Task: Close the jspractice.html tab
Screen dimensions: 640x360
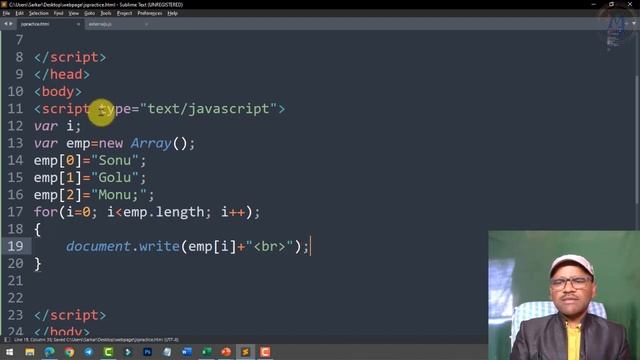Action: (x=78, y=24)
